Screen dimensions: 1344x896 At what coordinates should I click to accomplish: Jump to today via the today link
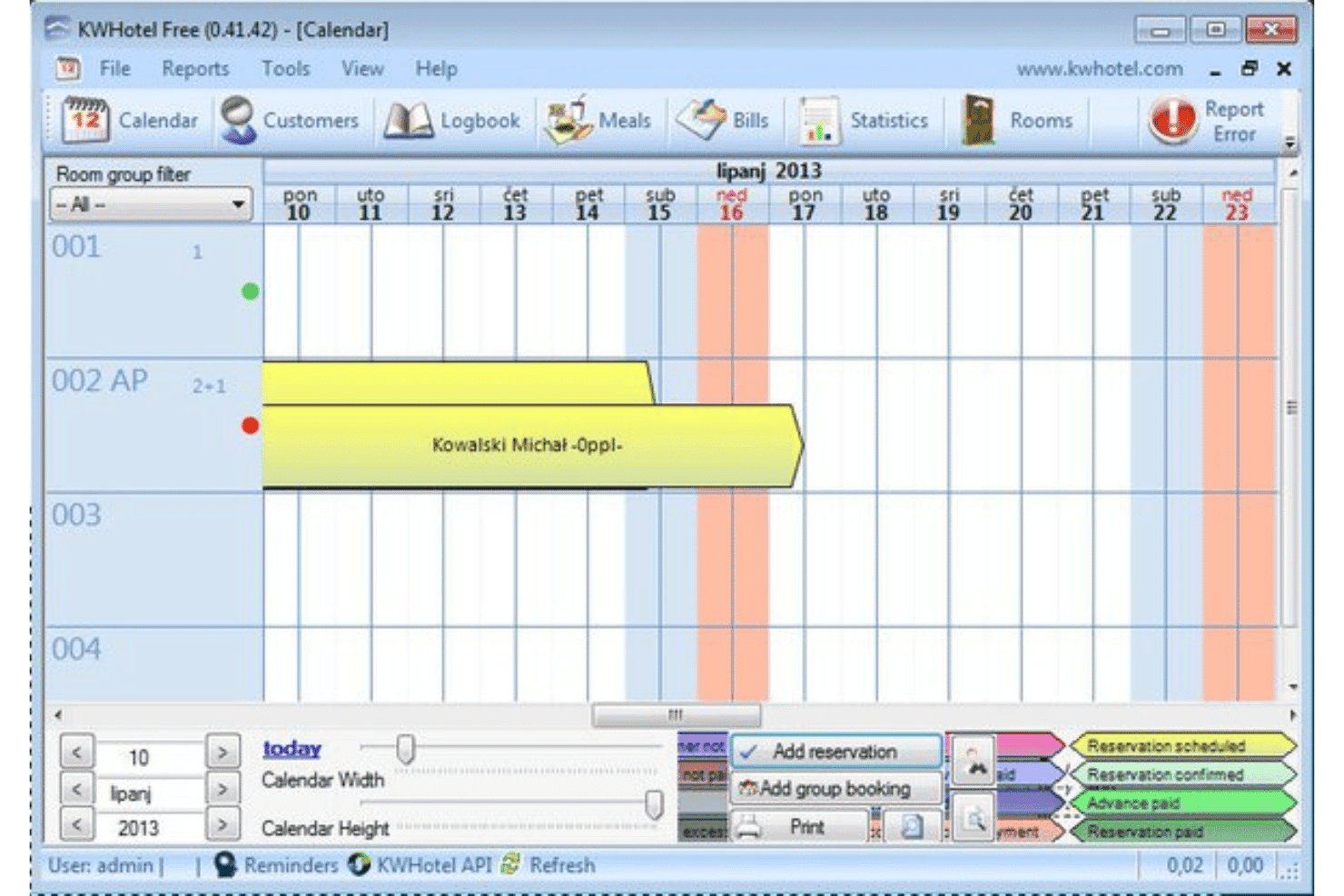[292, 749]
